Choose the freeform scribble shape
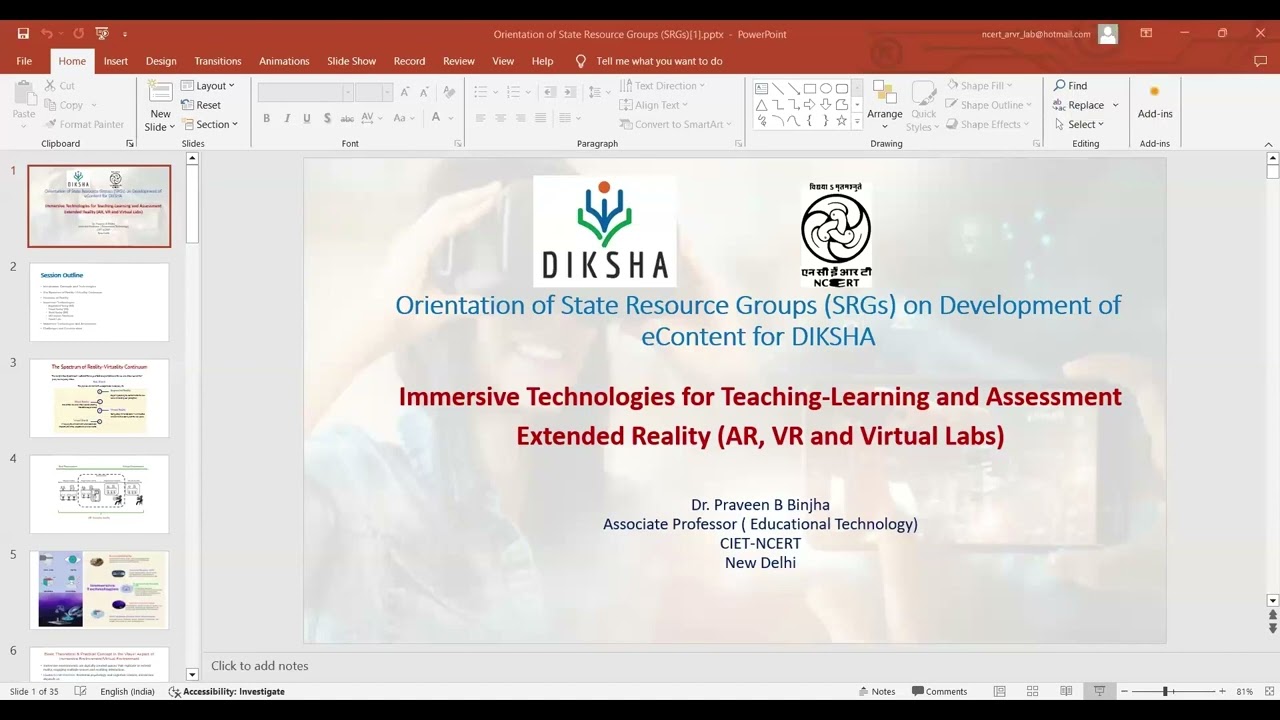Viewport: 1280px width, 720px height. point(762,121)
